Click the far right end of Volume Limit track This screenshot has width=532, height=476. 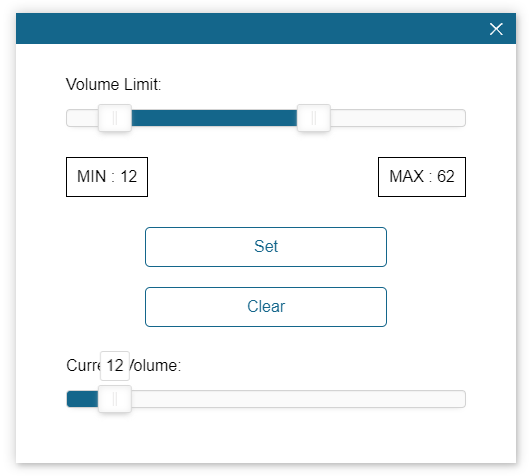462,118
